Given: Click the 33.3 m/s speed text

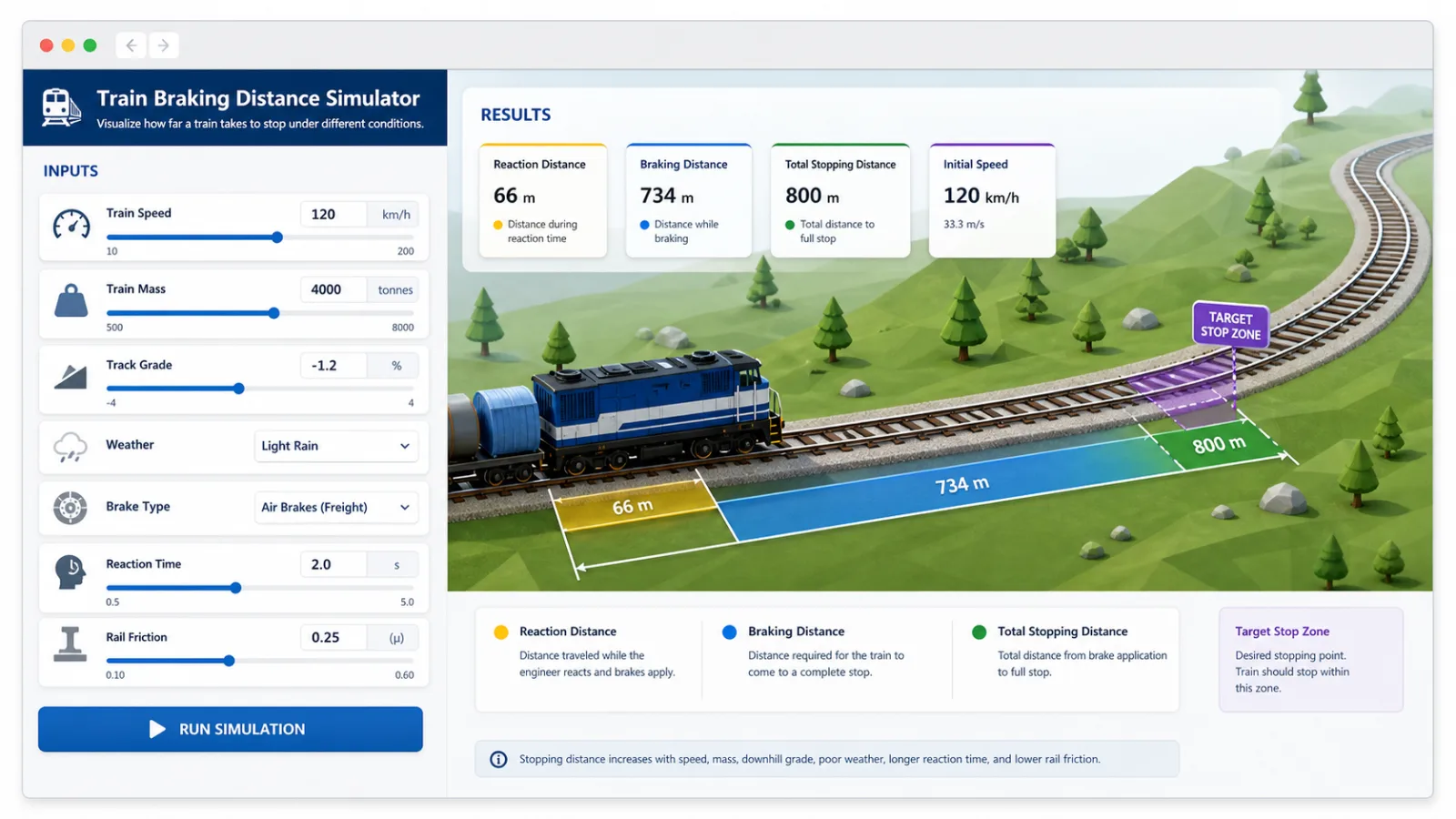Looking at the screenshot, I should tap(964, 224).
